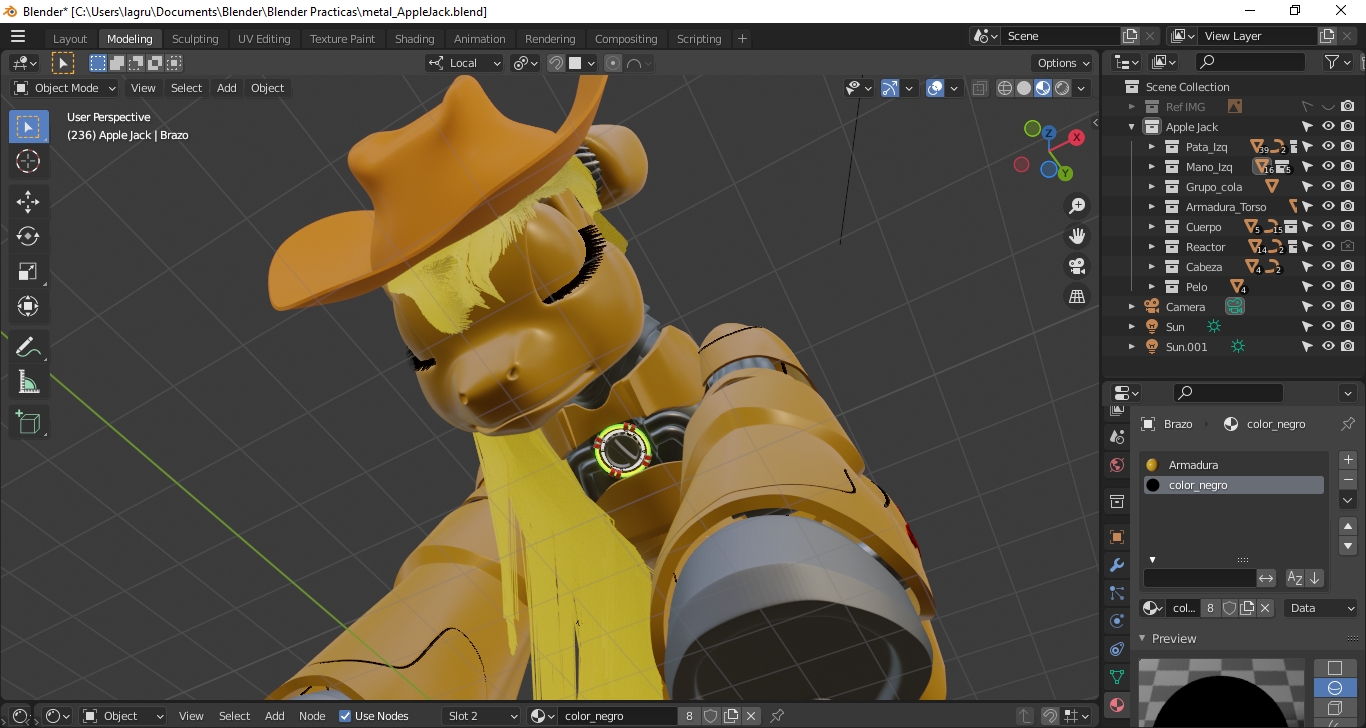Open the Data link dropdown
This screenshot has width=1366, height=728.
click(1321, 608)
